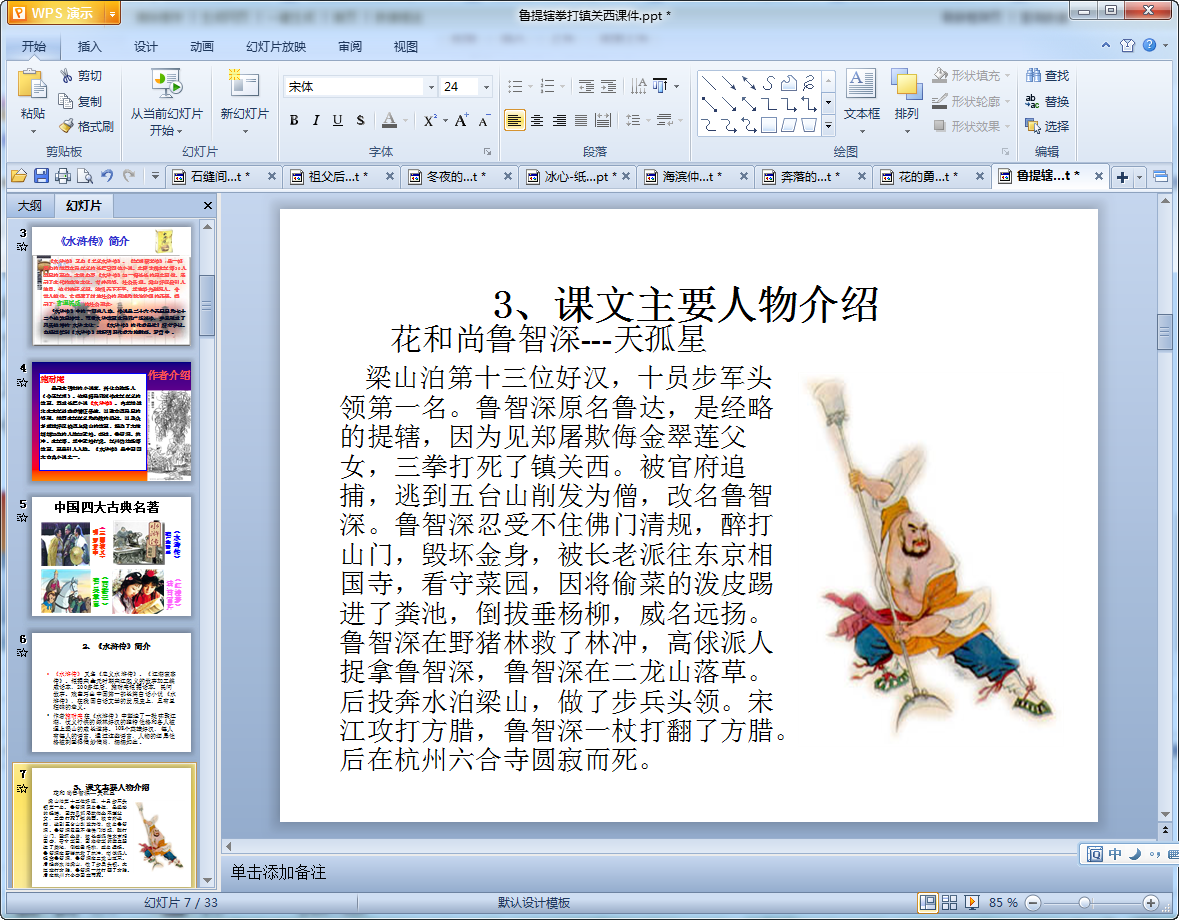Screen dimensions: 1179x920
Task: Open the WPS 演示 application menu arrow
Action: 112,14
